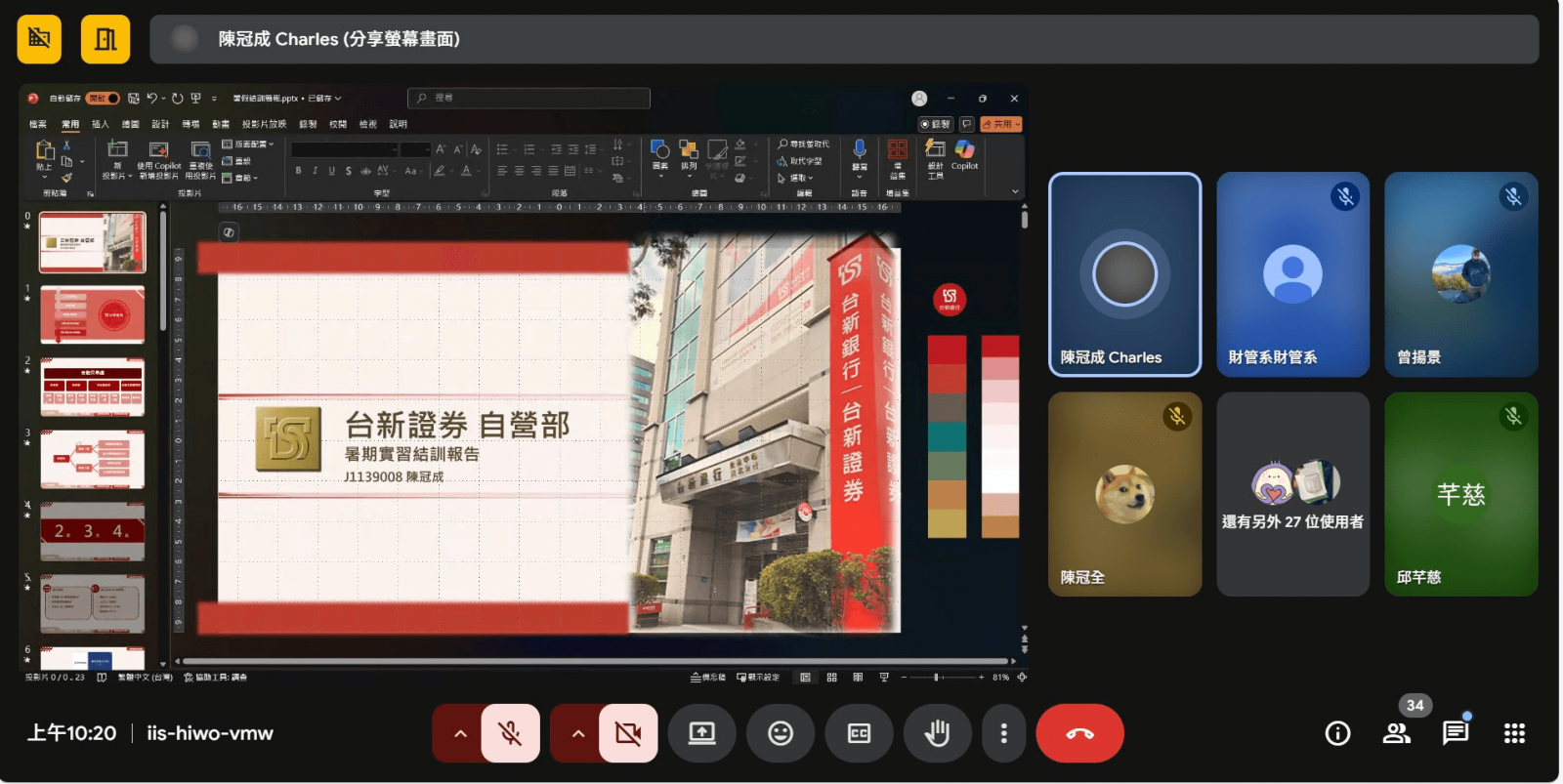Open meeting details info icon
Image resolution: width=1563 pixels, height=784 pixels.
point(1337,733)
